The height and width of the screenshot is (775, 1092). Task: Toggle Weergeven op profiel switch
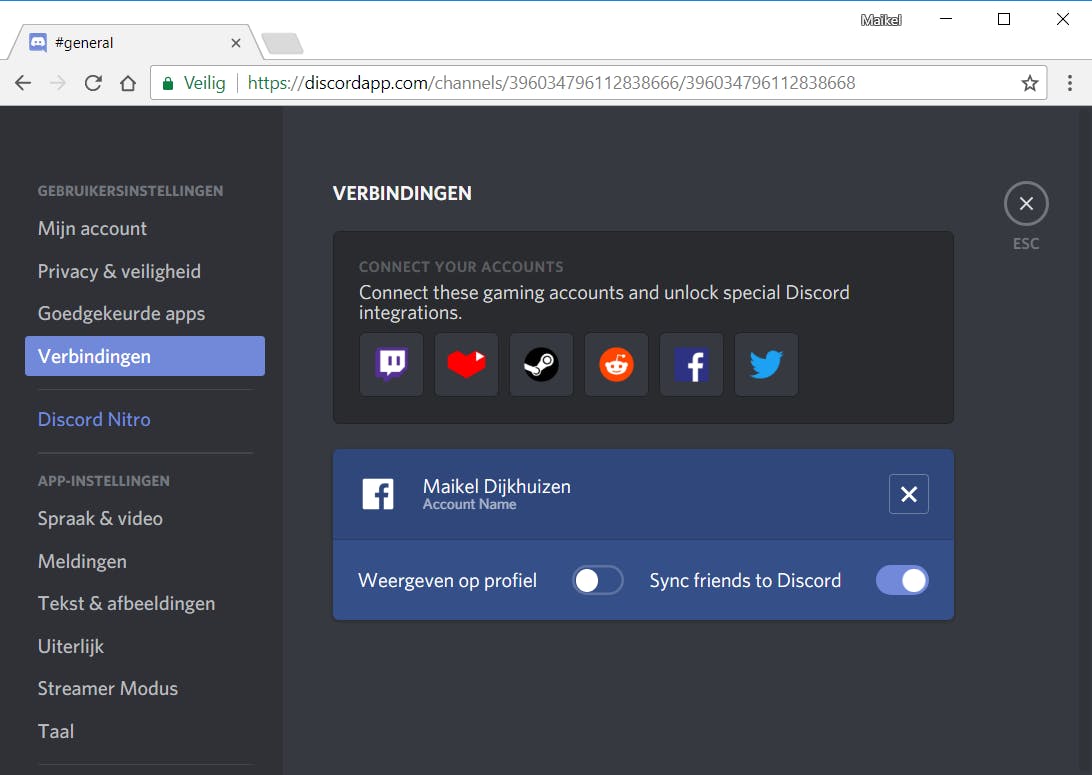[598, 580]
